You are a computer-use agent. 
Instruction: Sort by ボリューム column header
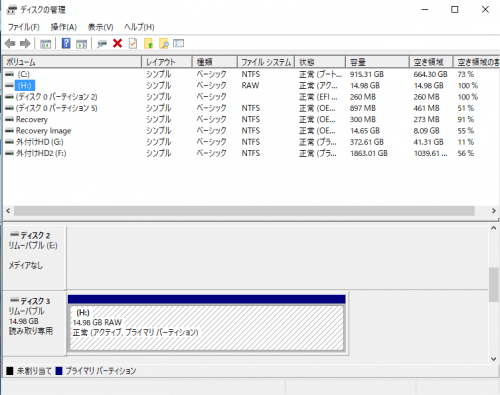[x=72, y=62]
